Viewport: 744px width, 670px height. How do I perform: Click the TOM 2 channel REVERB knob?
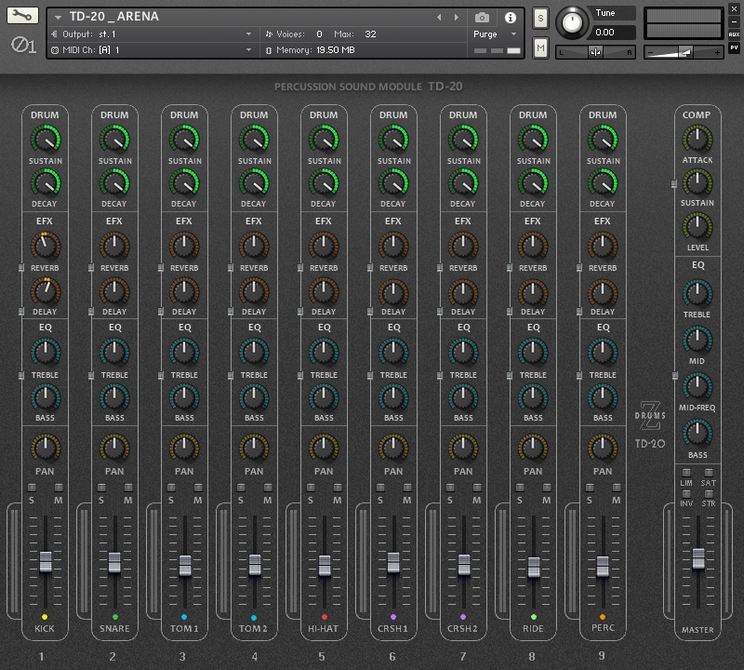(254, 247)
